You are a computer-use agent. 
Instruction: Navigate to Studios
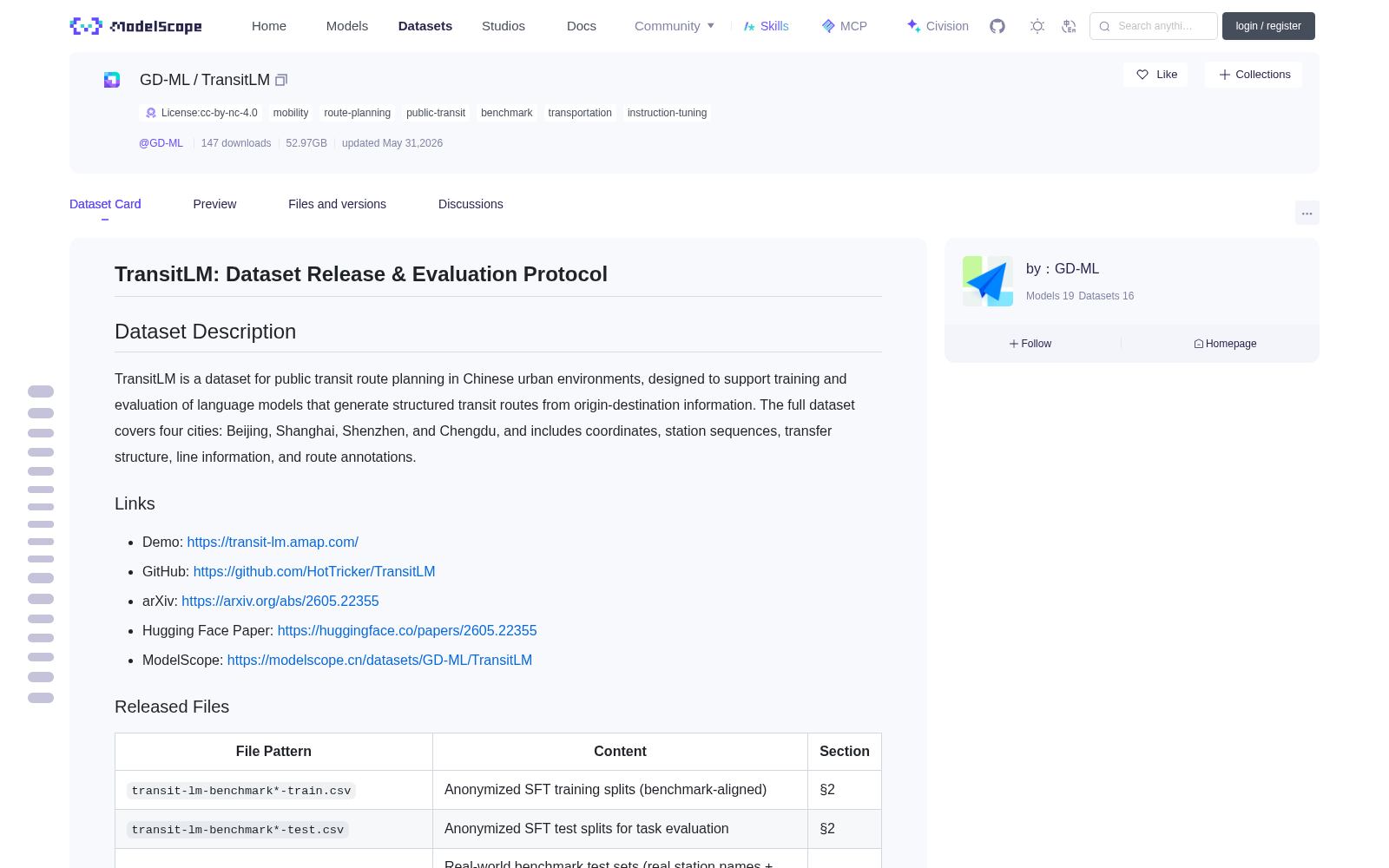pyautogui.click(x=504, y=26)
